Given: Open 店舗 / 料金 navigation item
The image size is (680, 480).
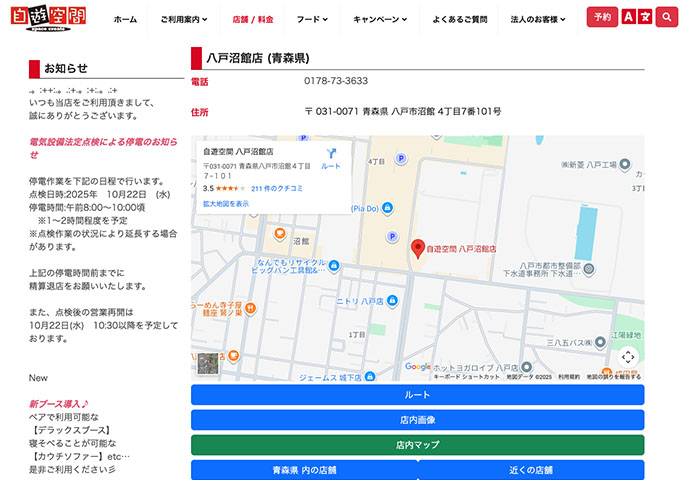Looking at the screenshot, I should pos(253,19).
